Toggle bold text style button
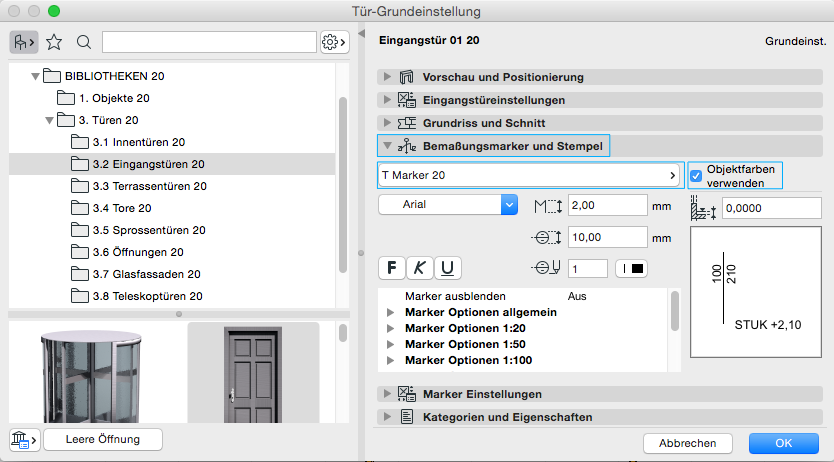The width and height of the screenshot is (834, 462). (x=391, y=268)
